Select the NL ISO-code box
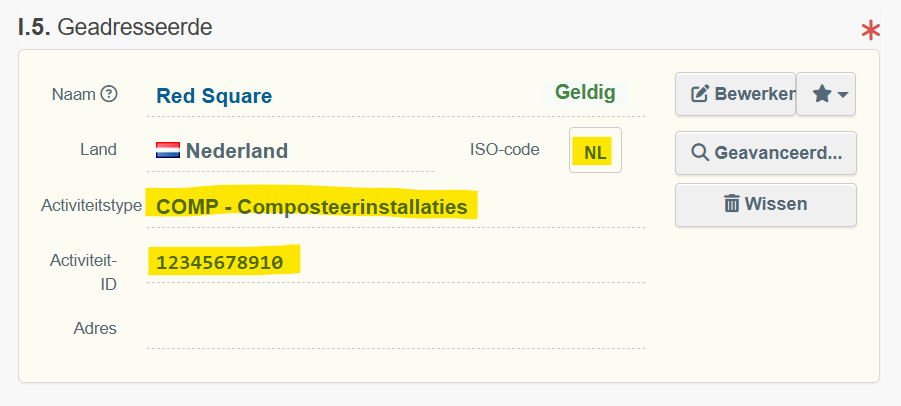901x406 pixels. (x=595, y=152)
